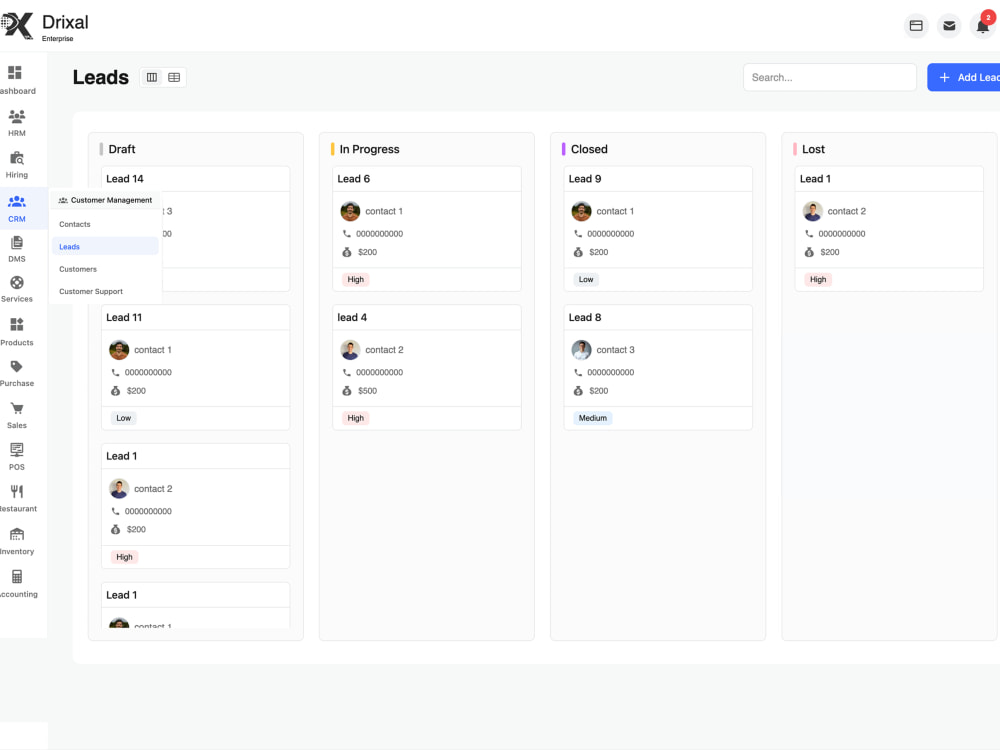Click the High tag on lead 4
The height and width of the screenshot is (750, 1000).
coord(356,418)
